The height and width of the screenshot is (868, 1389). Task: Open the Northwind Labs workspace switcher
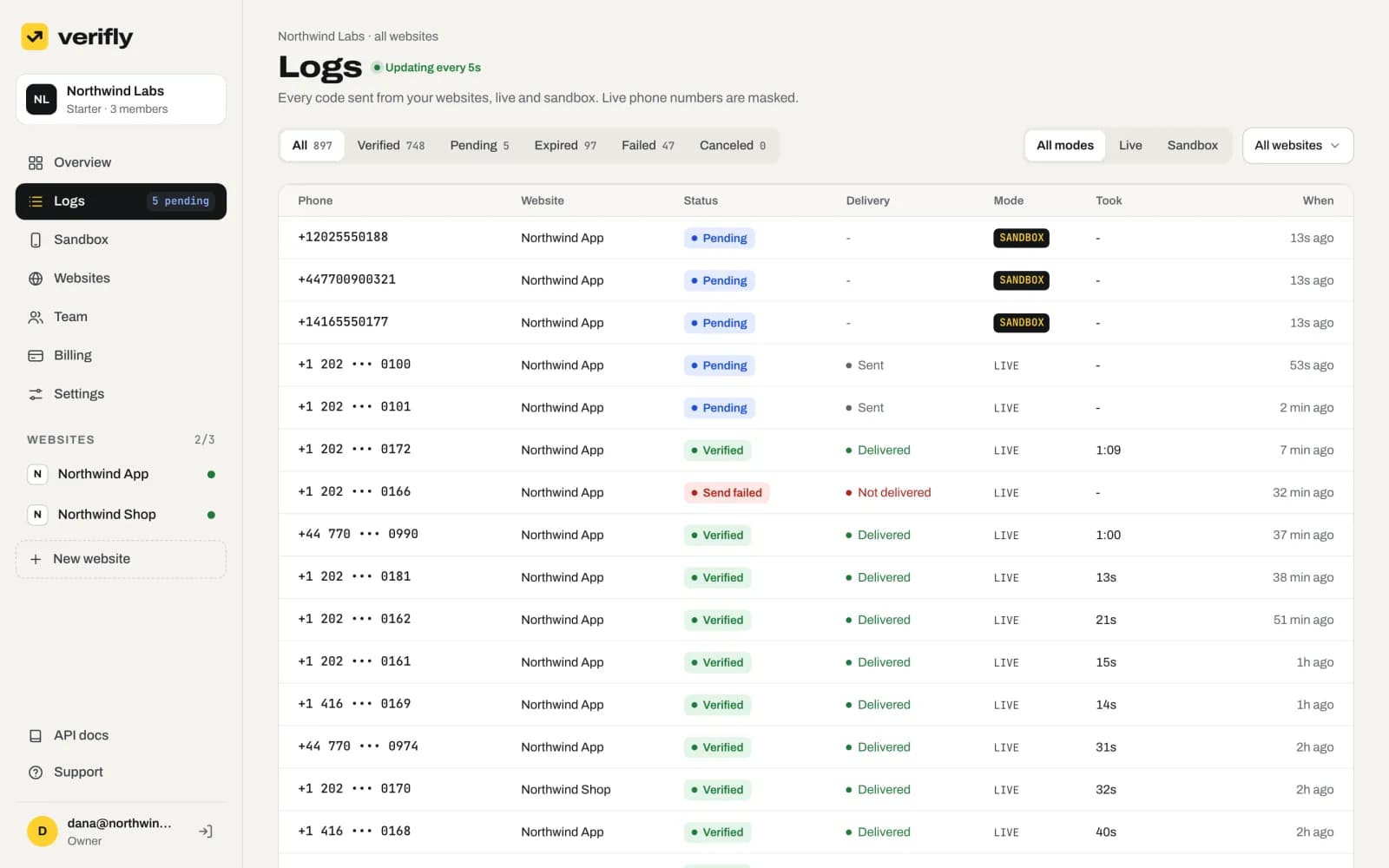pyautogui.click(x=121, y=99)
